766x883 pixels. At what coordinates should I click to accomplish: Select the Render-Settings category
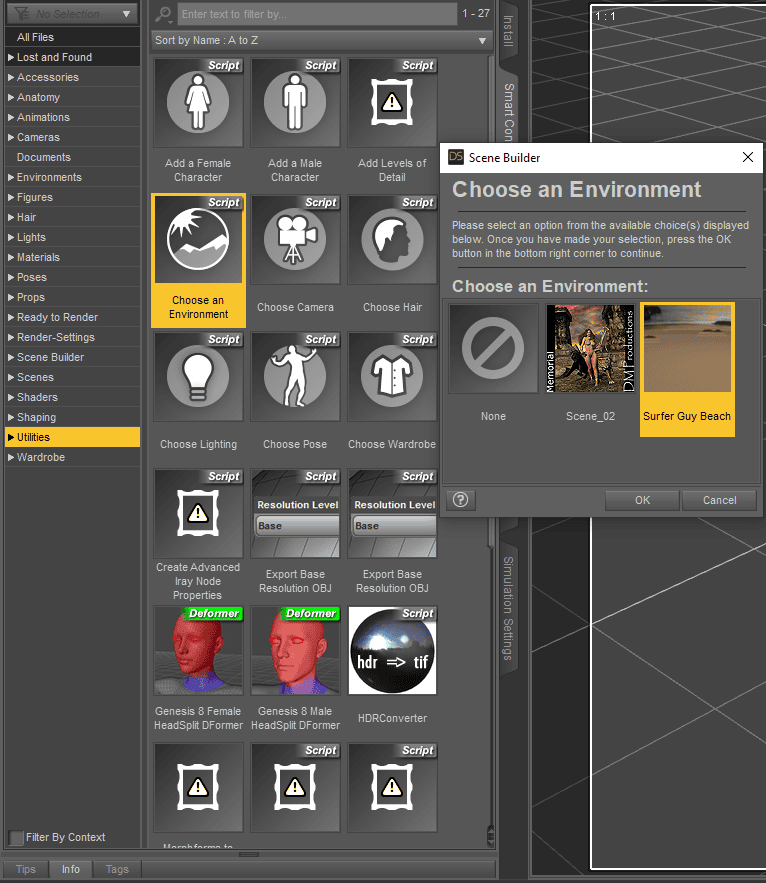pos(72,337)
